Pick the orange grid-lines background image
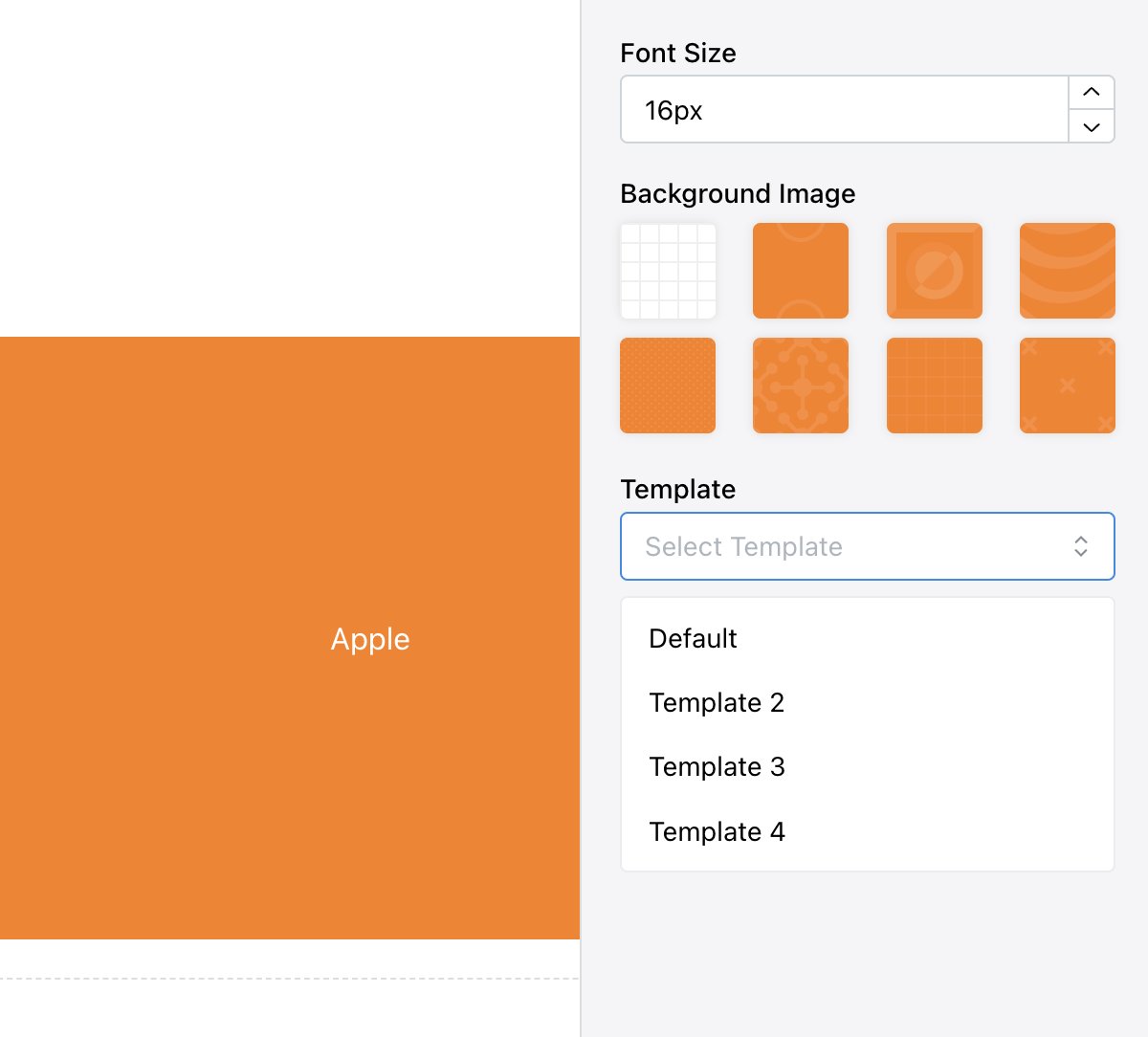This screenshot has height=1037, width=1148. [x=935, y=385]
